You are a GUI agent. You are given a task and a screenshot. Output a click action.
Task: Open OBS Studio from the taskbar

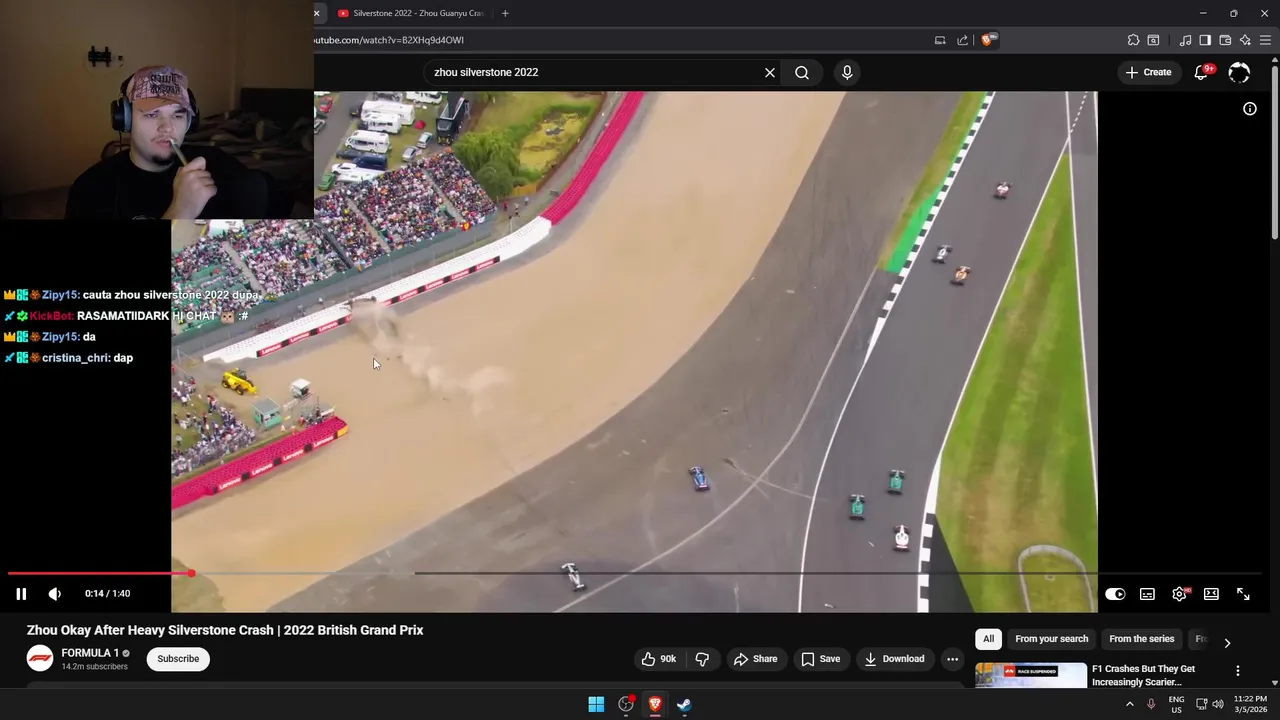tap(626, 704)
